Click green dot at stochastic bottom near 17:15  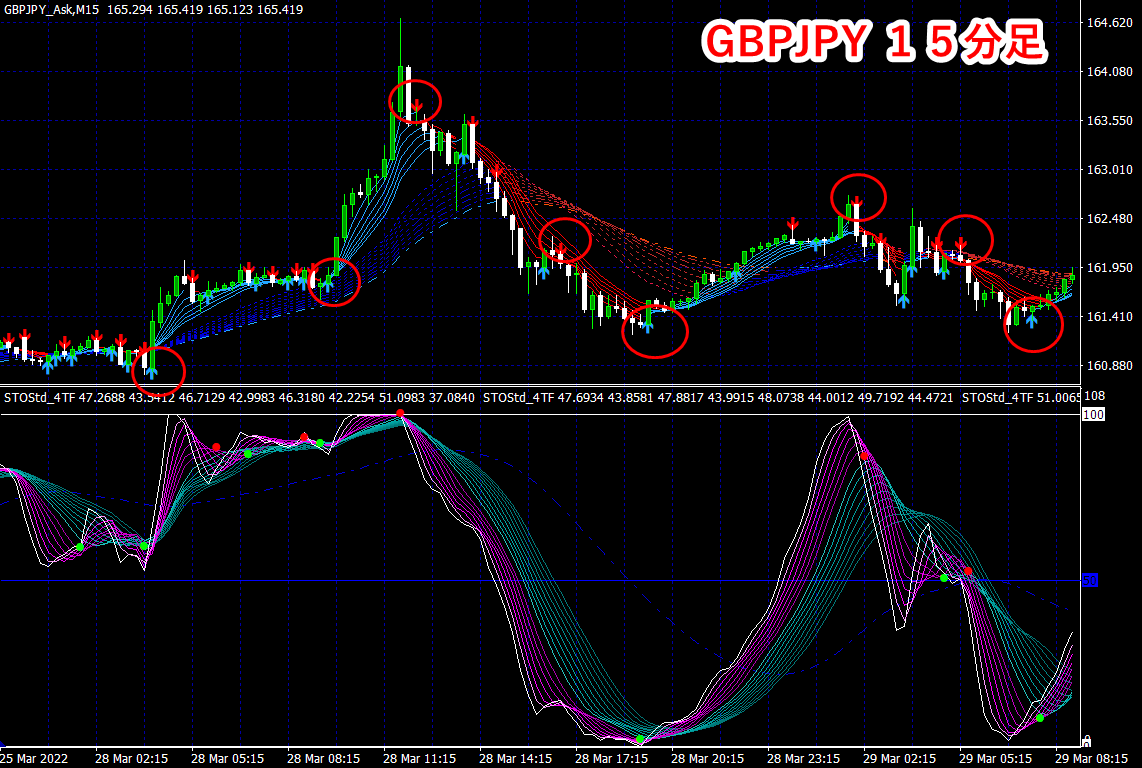pyautogui.click(x=640, y=740)
